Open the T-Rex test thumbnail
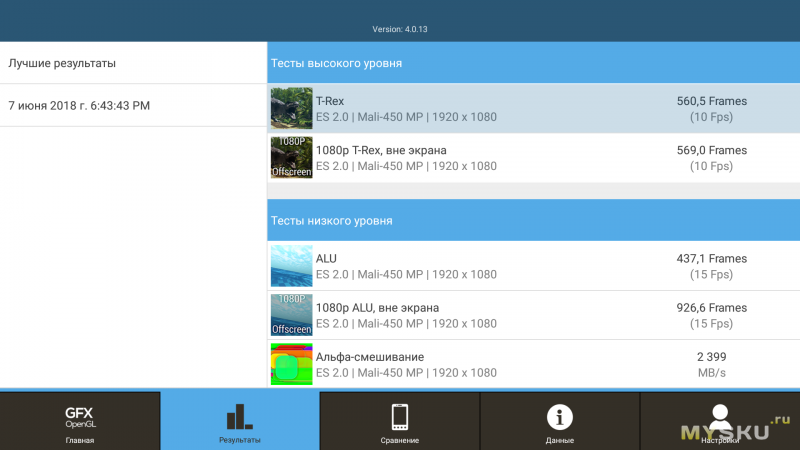Viewport: 800px width, 450px height. (291, 108)
